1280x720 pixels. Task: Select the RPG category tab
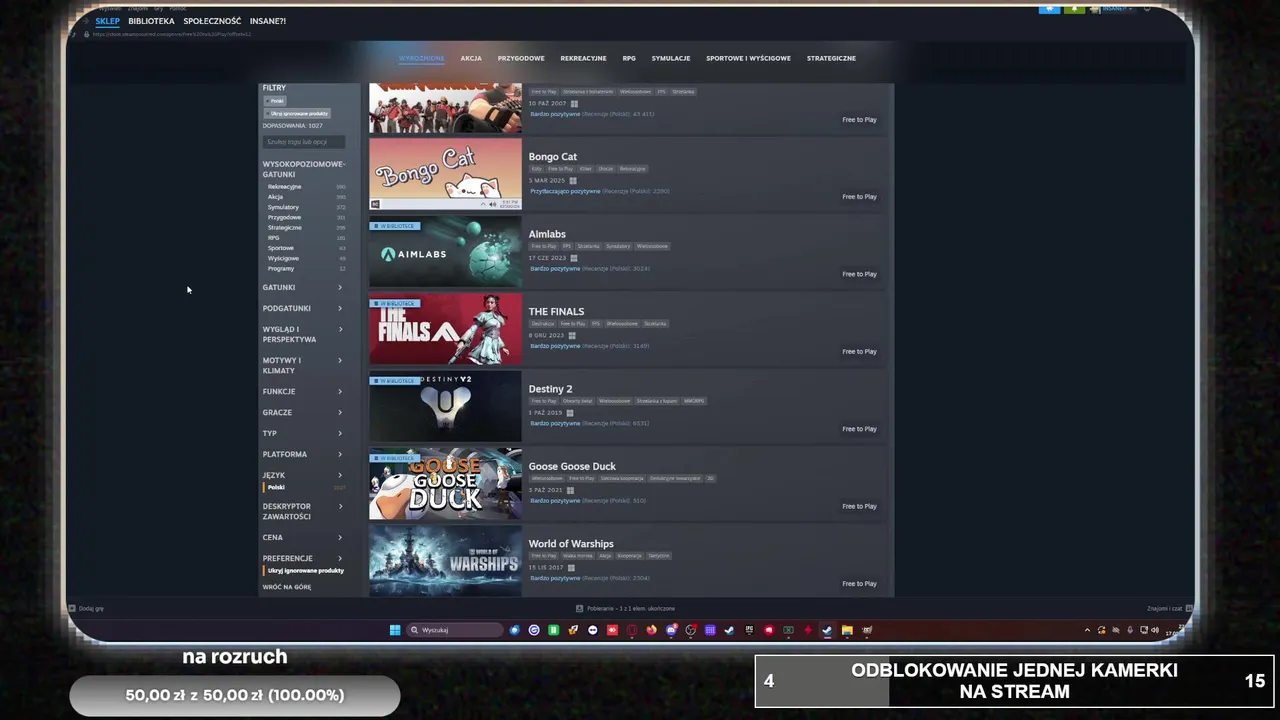[x=629, y=58]
